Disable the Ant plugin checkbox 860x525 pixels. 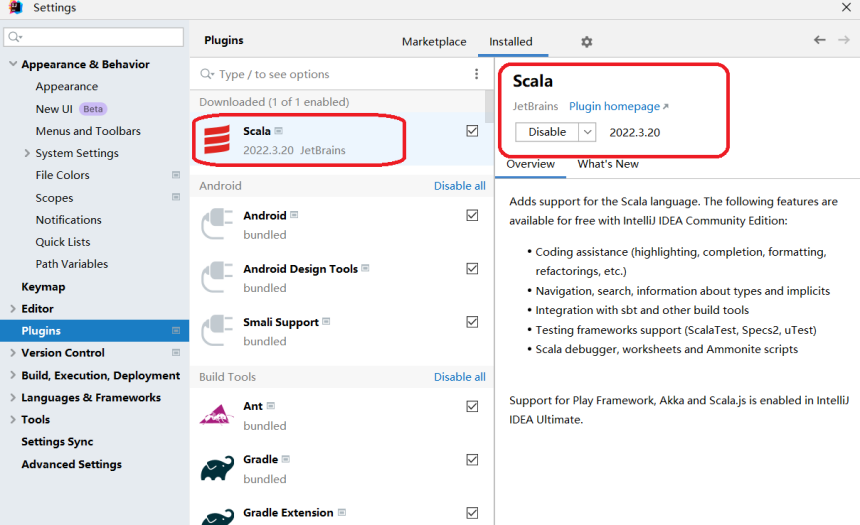pyautogui.click(x=472, y=407)
